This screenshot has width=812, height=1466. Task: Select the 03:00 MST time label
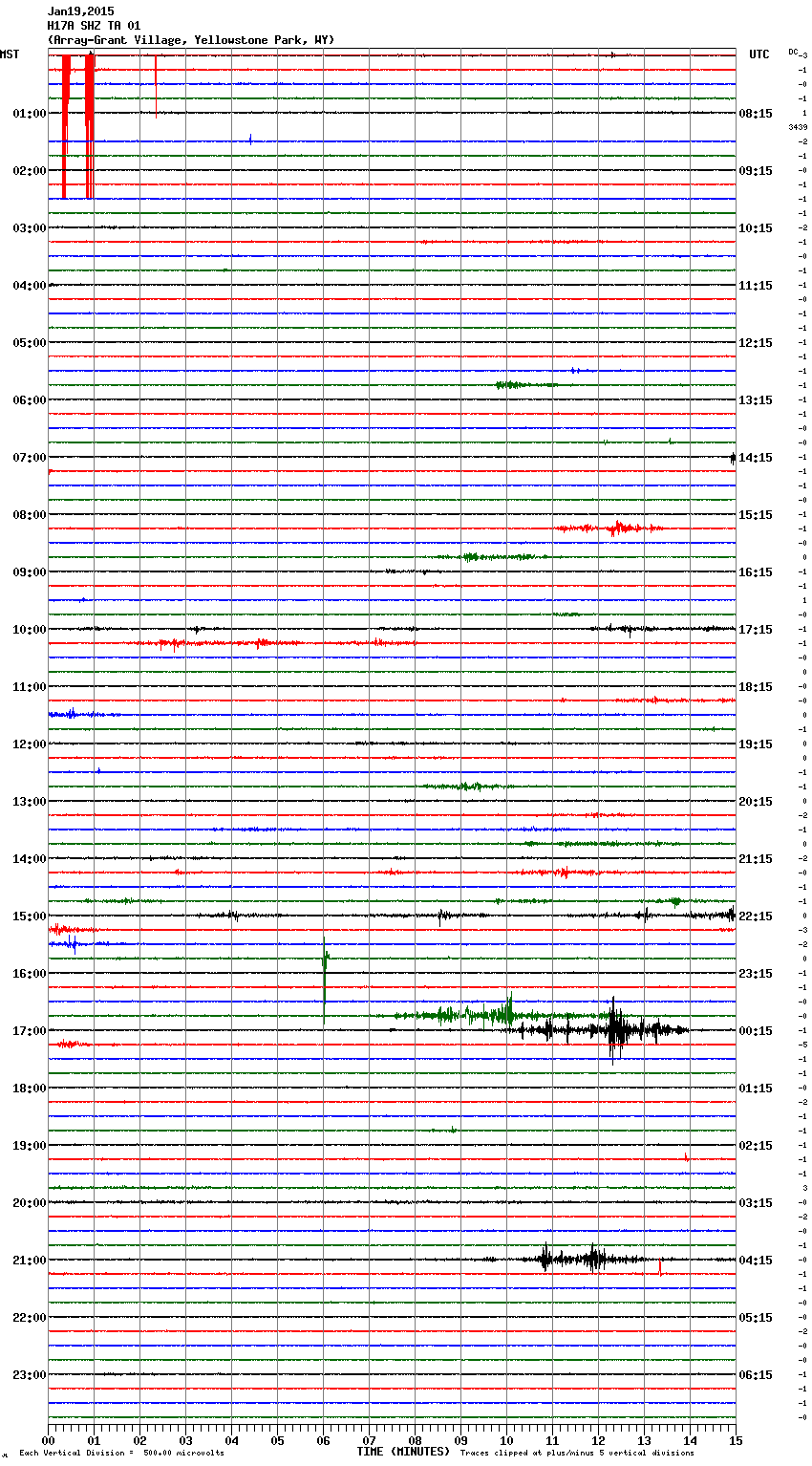pyautogui.click(x=29, y=228)
